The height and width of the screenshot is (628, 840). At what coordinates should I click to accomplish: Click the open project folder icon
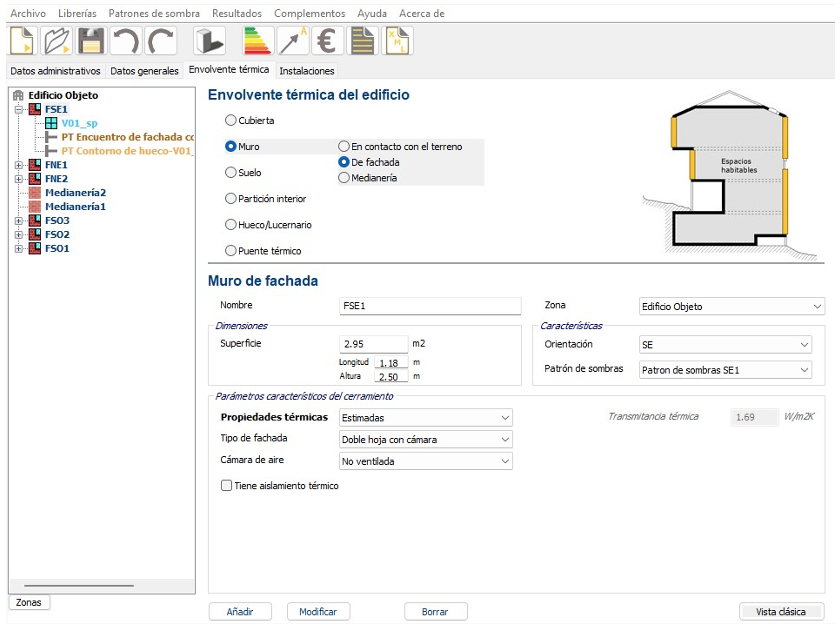[57, 41]
